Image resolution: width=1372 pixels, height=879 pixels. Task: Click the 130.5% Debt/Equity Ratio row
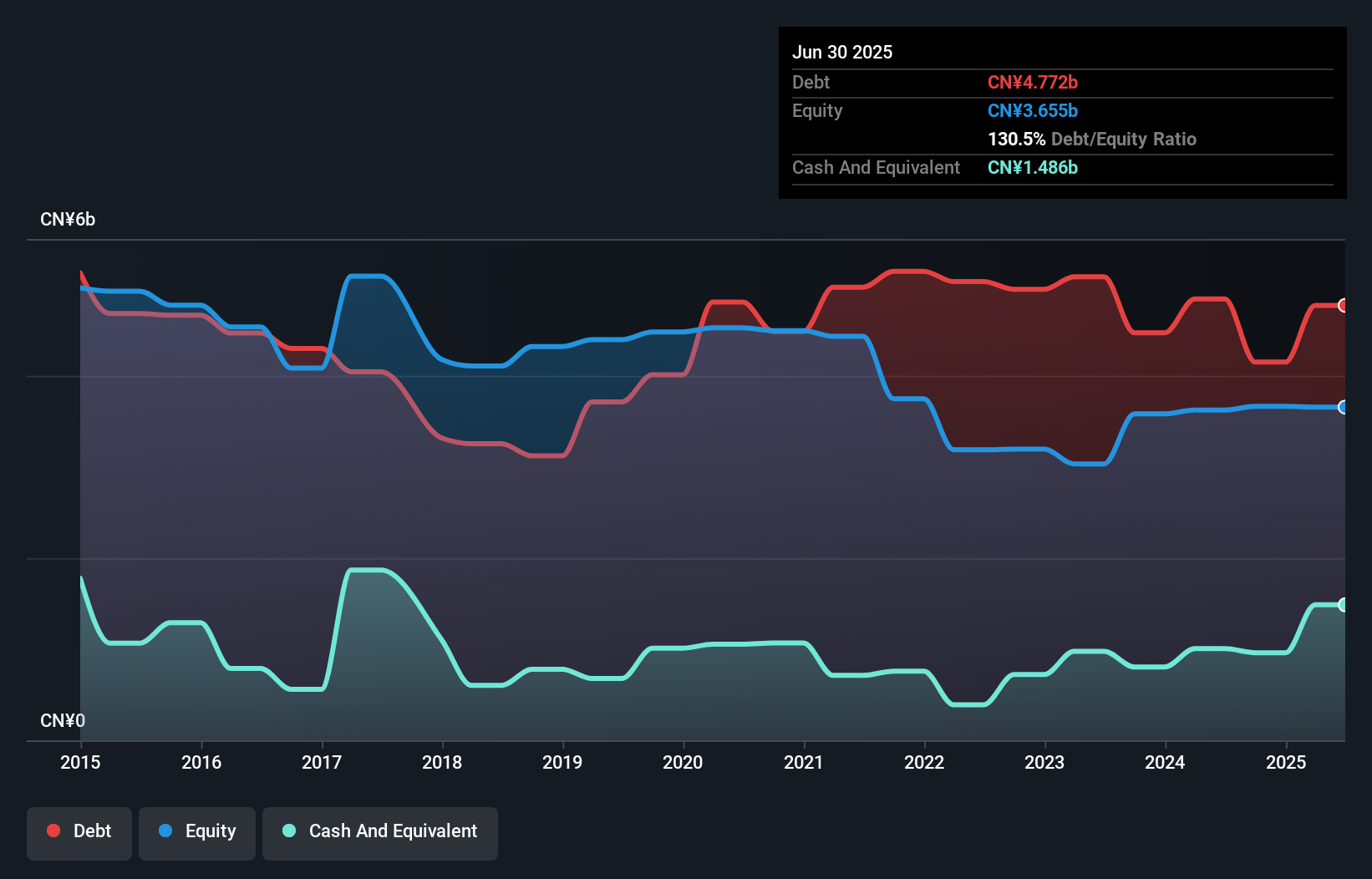tap(1091, 139)
